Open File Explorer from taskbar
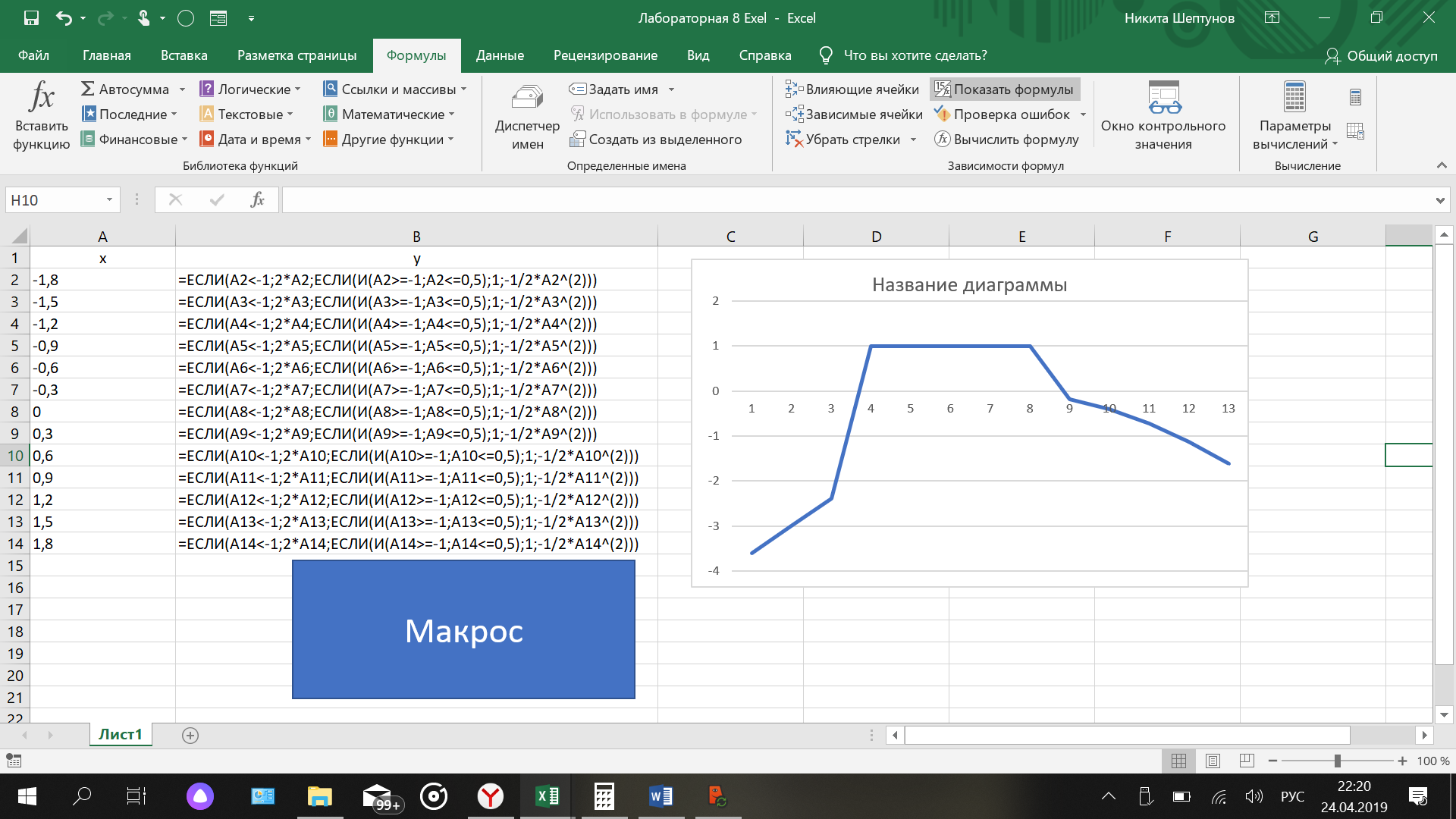Viewport: 1456px width, 819px height. (x=319, y=796)
